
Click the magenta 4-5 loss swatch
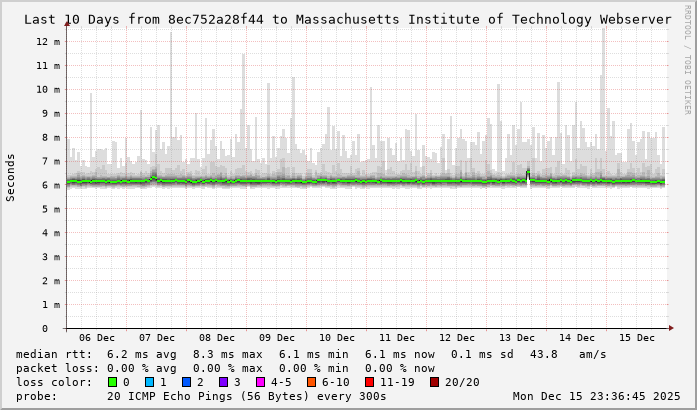pyautogui.click(x=260, y=382)
